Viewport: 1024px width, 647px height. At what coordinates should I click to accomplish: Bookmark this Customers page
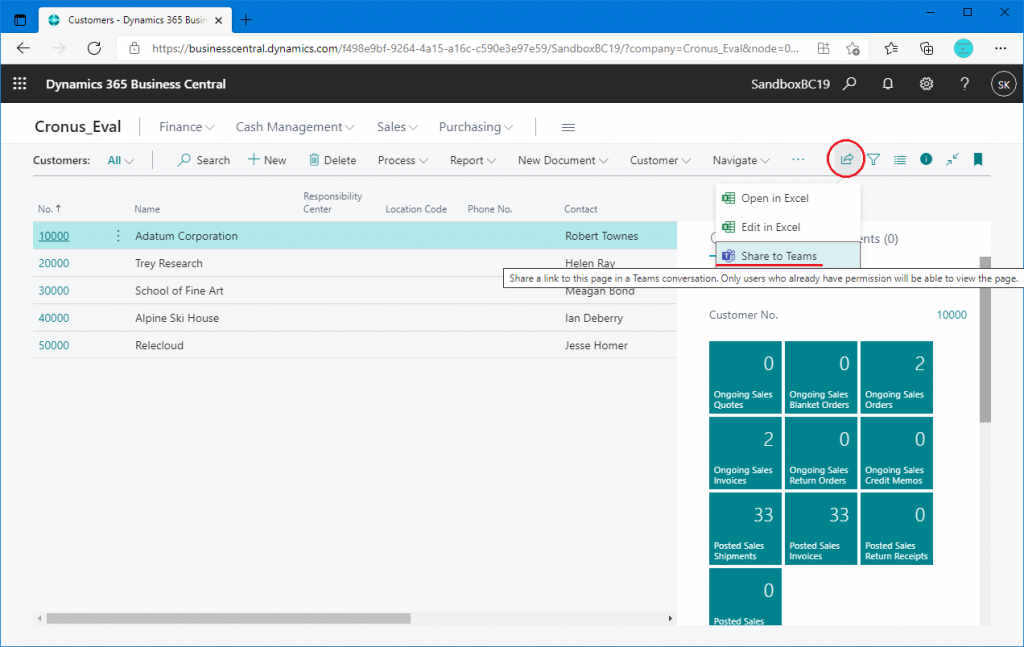click(x=978, y=159)
